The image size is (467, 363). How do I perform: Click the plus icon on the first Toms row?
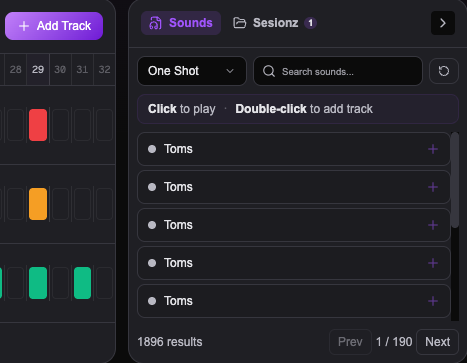coord(433,149)
